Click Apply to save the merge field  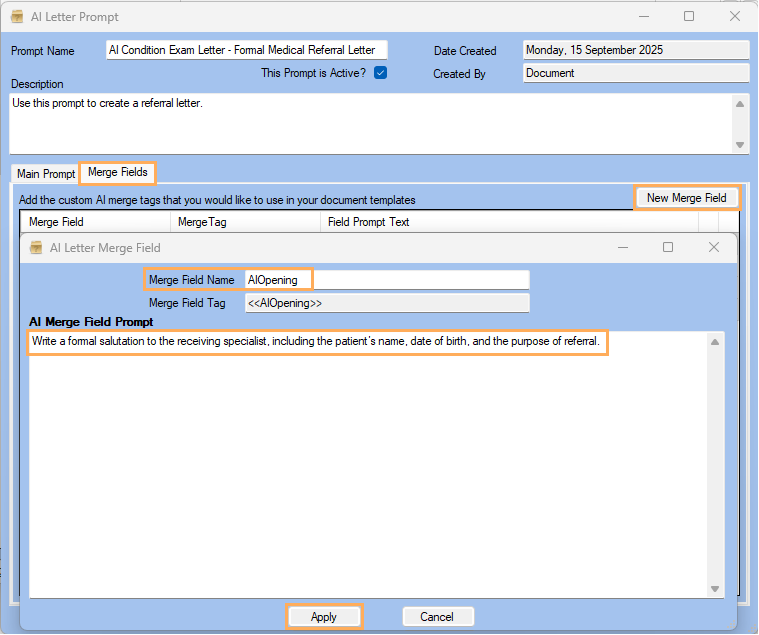(324, 617)
